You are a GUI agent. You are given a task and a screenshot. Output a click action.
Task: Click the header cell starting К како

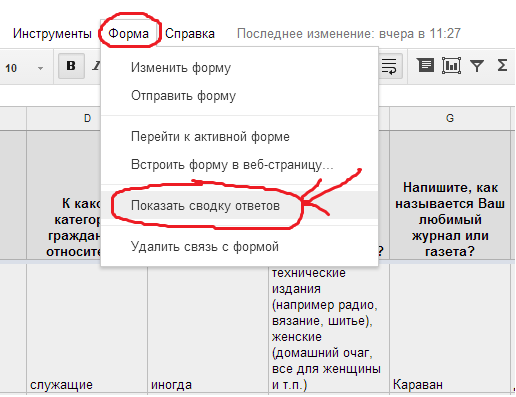[64, 195]
